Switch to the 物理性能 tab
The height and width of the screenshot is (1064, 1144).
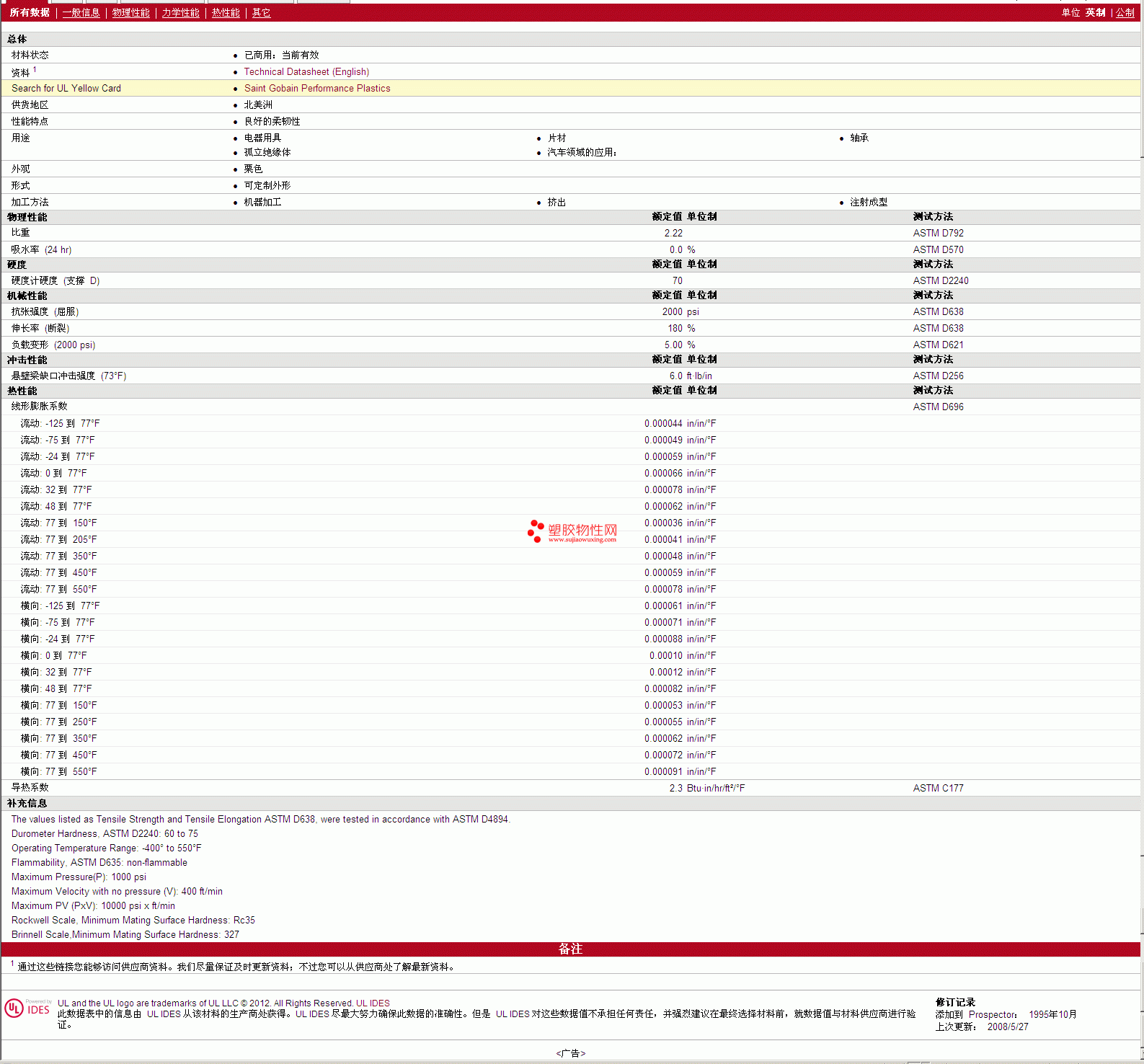[130, 13]
